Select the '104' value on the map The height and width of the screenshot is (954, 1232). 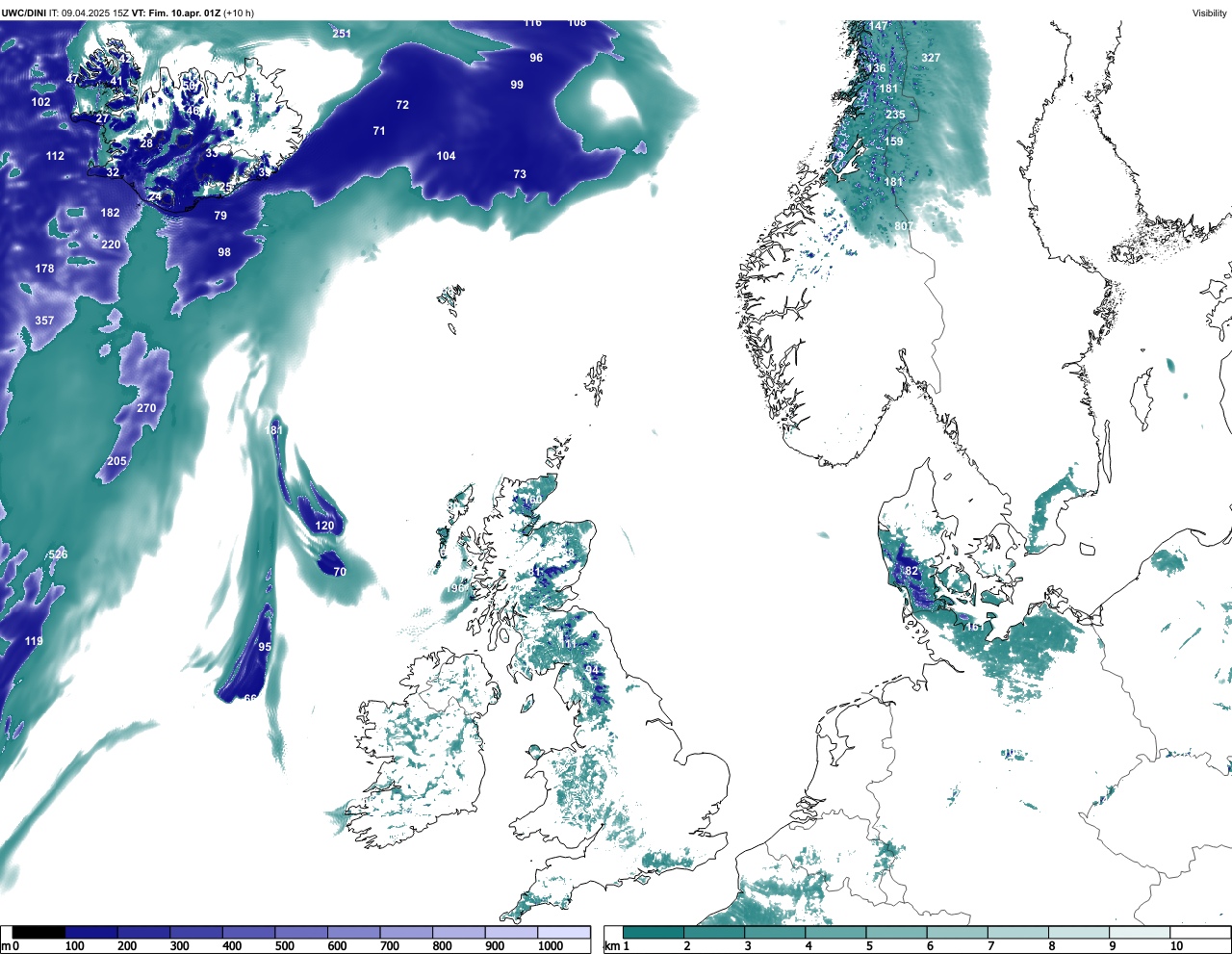[x=446, y=156]
